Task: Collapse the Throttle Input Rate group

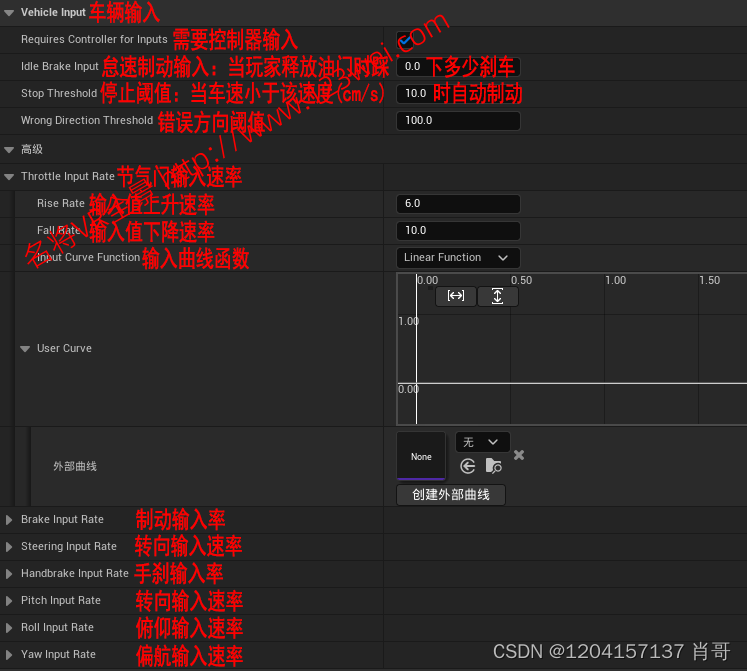Action: click(x=9, y=177)
